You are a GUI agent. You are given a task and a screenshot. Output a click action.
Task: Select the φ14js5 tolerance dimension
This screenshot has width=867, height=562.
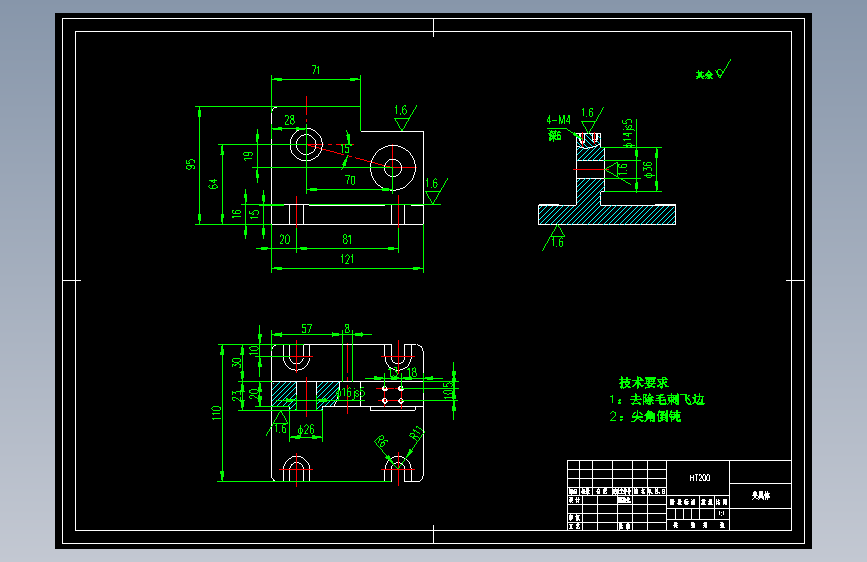pyautogui.click(x=628, y=133)
